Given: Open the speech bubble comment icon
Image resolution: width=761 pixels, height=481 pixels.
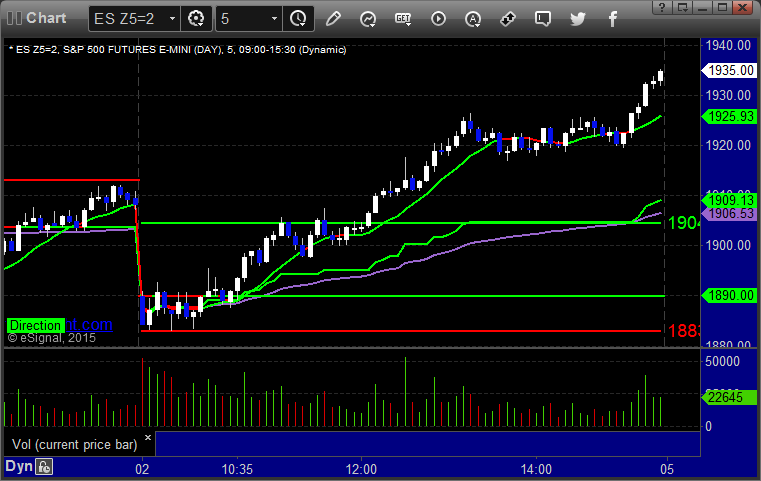Looking at the screenshot, I should (543, 19).
